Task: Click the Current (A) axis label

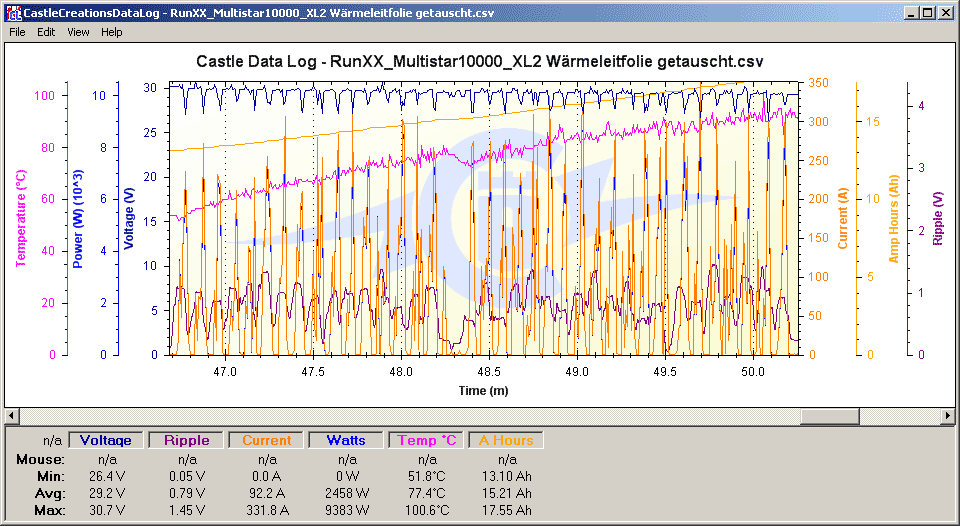Action: (843, 219)
